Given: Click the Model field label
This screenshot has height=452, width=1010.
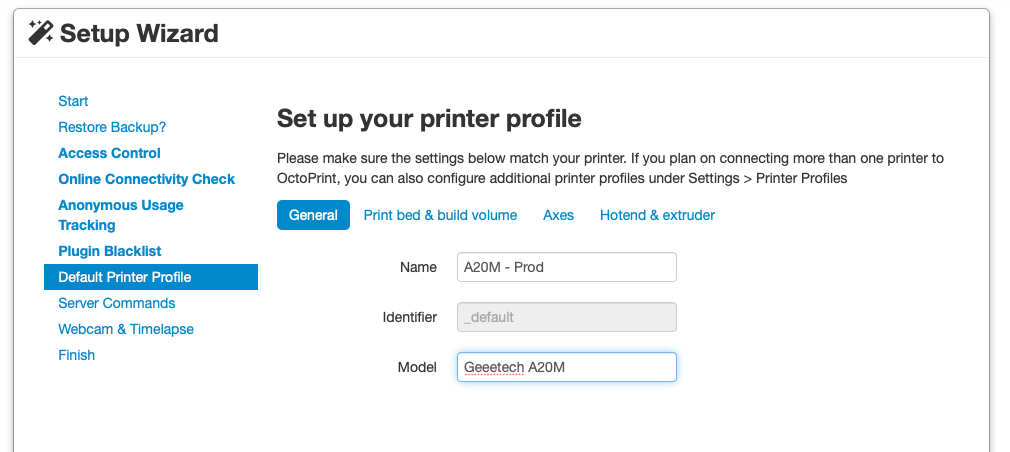Looking at the screenshot, I should click(x=417, y=367).
